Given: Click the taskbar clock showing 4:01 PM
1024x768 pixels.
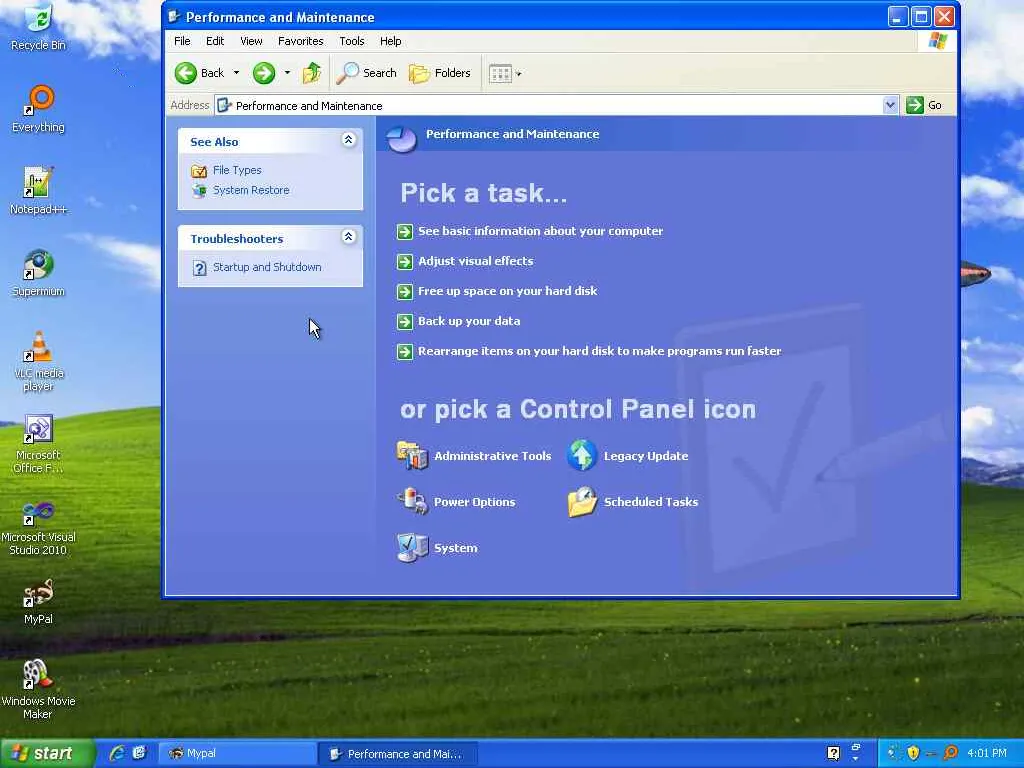Looking at the screenshot, I should click(987, 753).
